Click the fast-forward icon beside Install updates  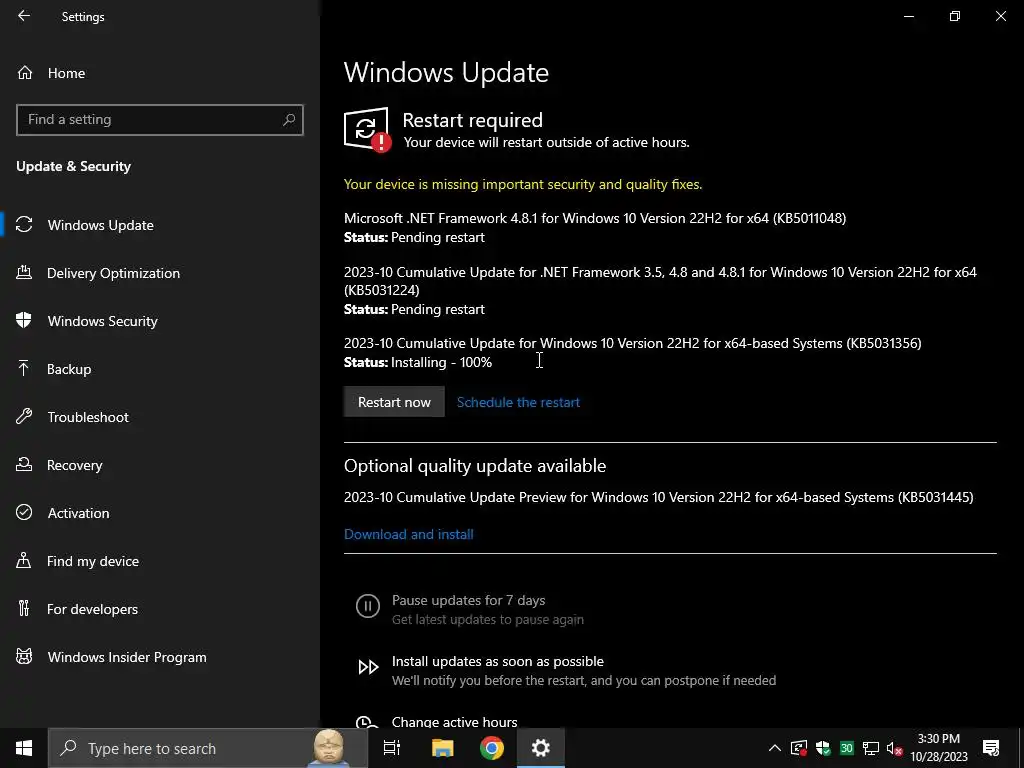(368, 667)
